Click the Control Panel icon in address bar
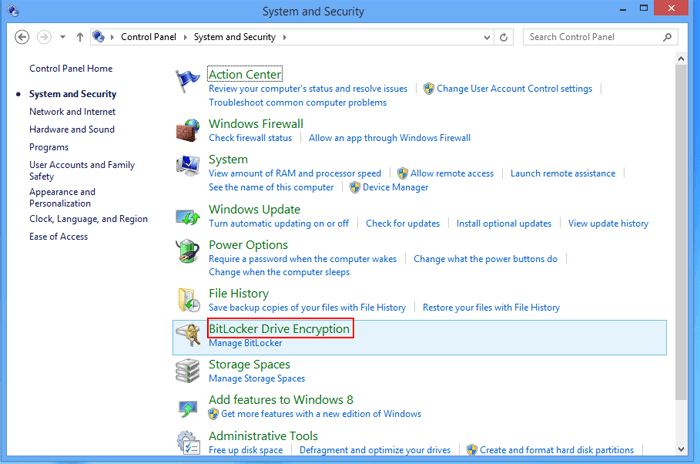Image resolution: width=700 pixels, height=464 pixels. [x=99, y=37]
